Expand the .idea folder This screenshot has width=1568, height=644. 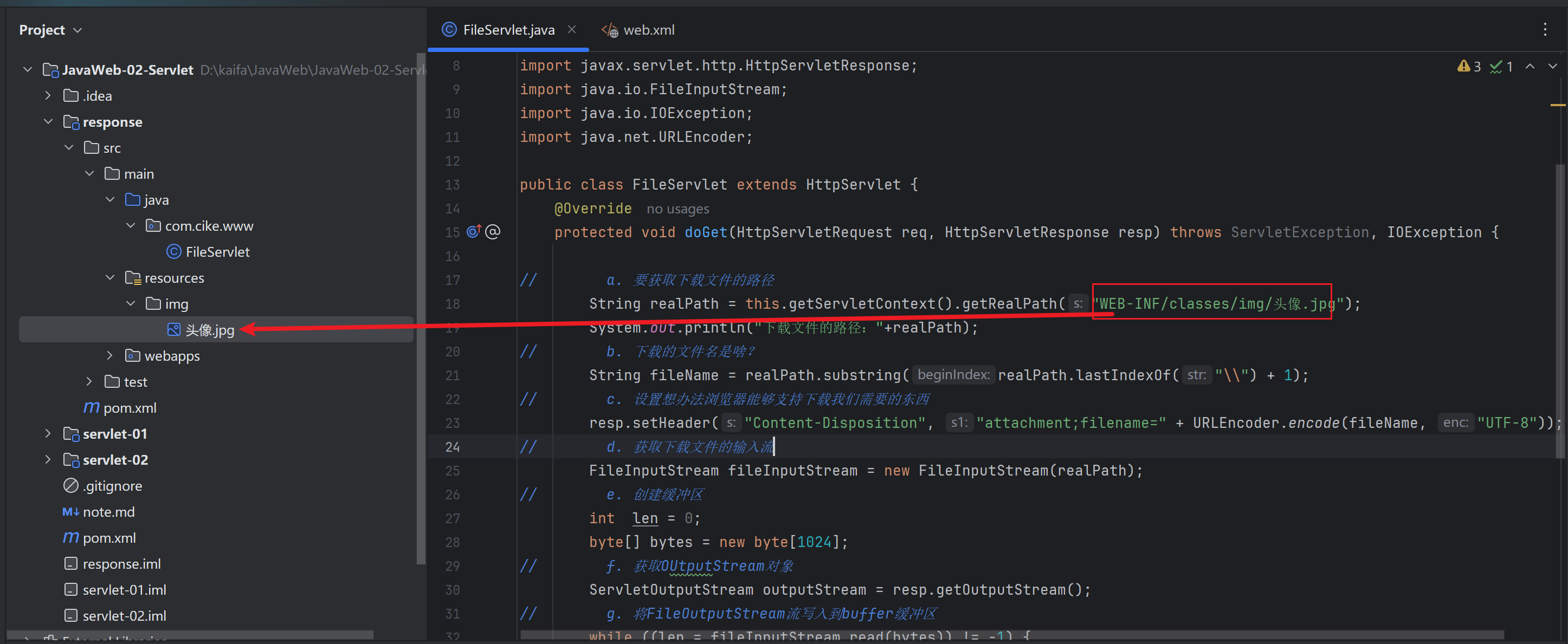(x=48, y=95)
